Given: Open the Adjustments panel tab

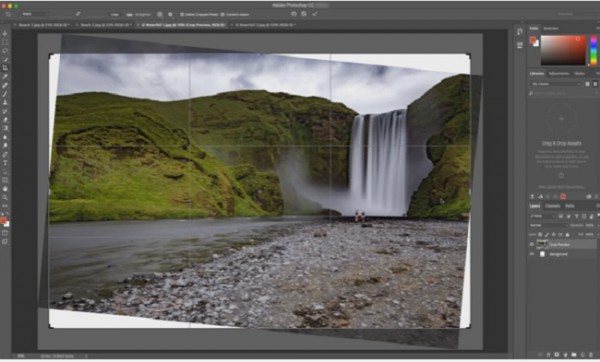Looking at the screenshot, I should [x=559, y=73].
